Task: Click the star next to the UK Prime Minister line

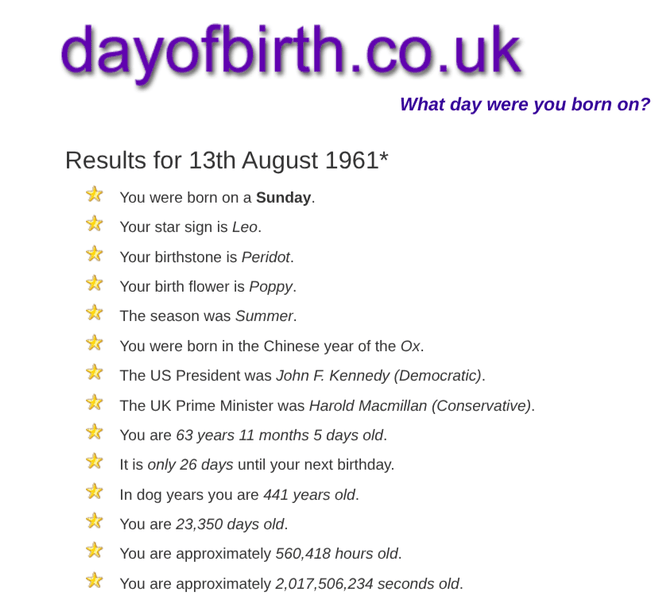Action: [94, 402]
